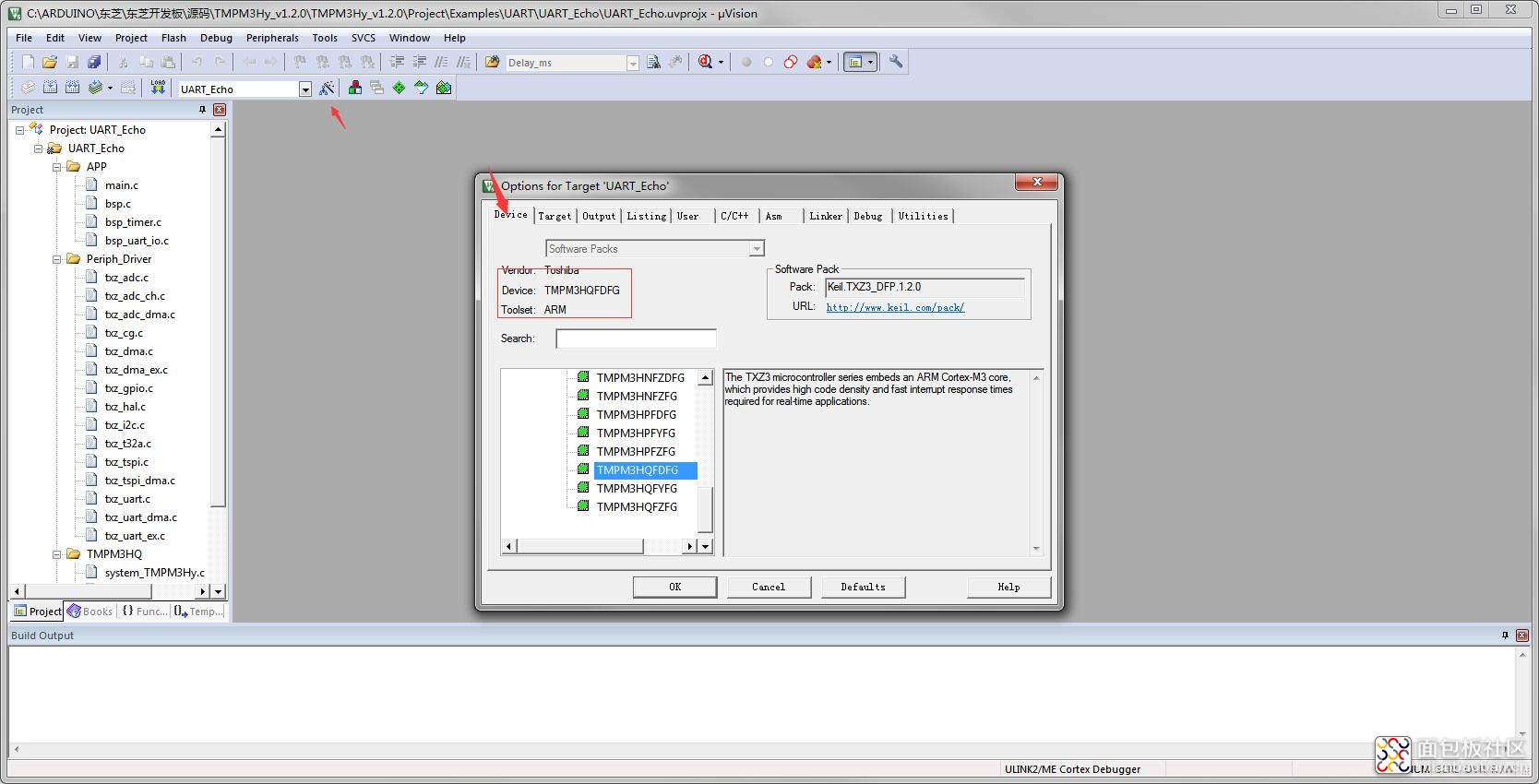Open Options for Target magic wand icon

pyautogui.click(x=327, y=88)
